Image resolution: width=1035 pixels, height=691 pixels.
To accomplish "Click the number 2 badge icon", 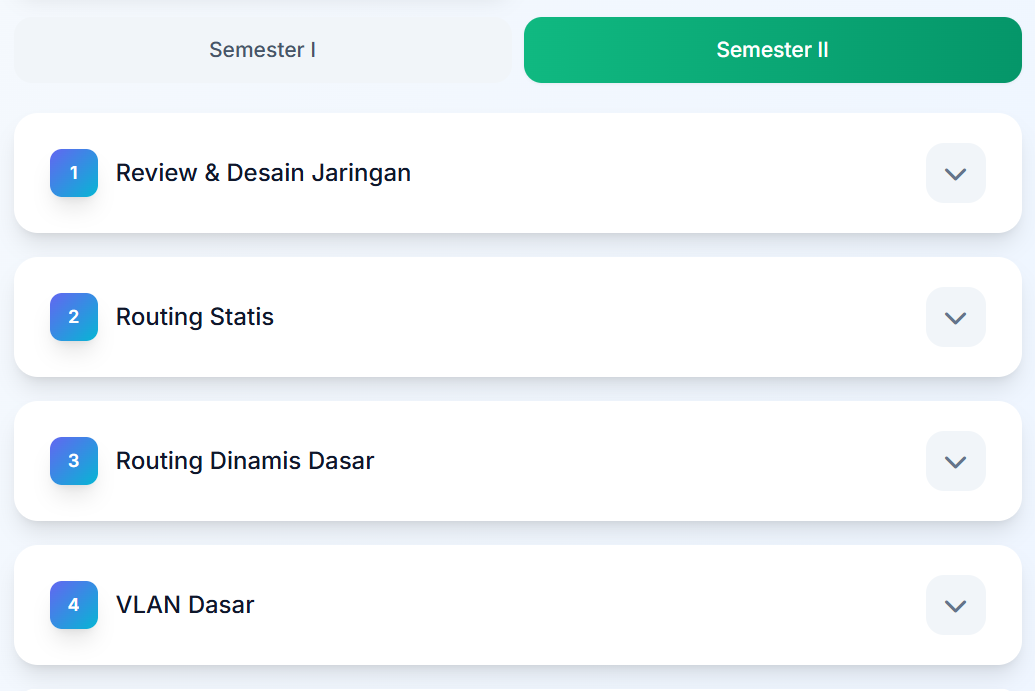I will [x=74, y=317].
